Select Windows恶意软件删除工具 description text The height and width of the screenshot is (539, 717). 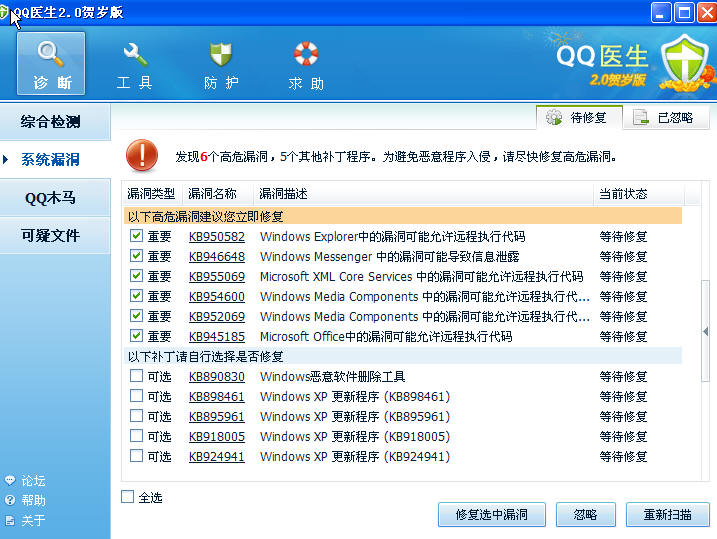point(332,377)
